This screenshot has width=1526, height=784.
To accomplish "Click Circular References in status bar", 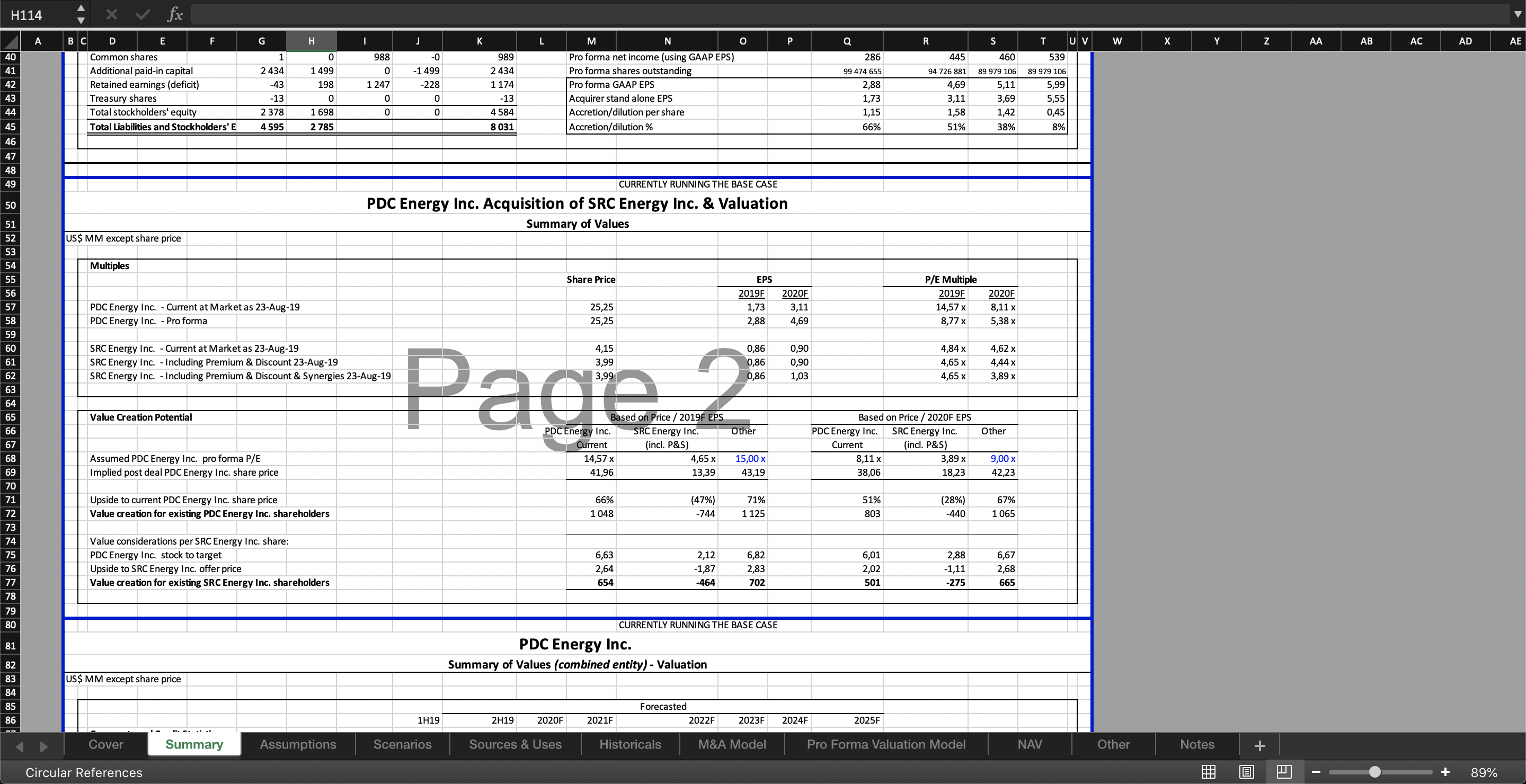I will [x=84, y=772].
